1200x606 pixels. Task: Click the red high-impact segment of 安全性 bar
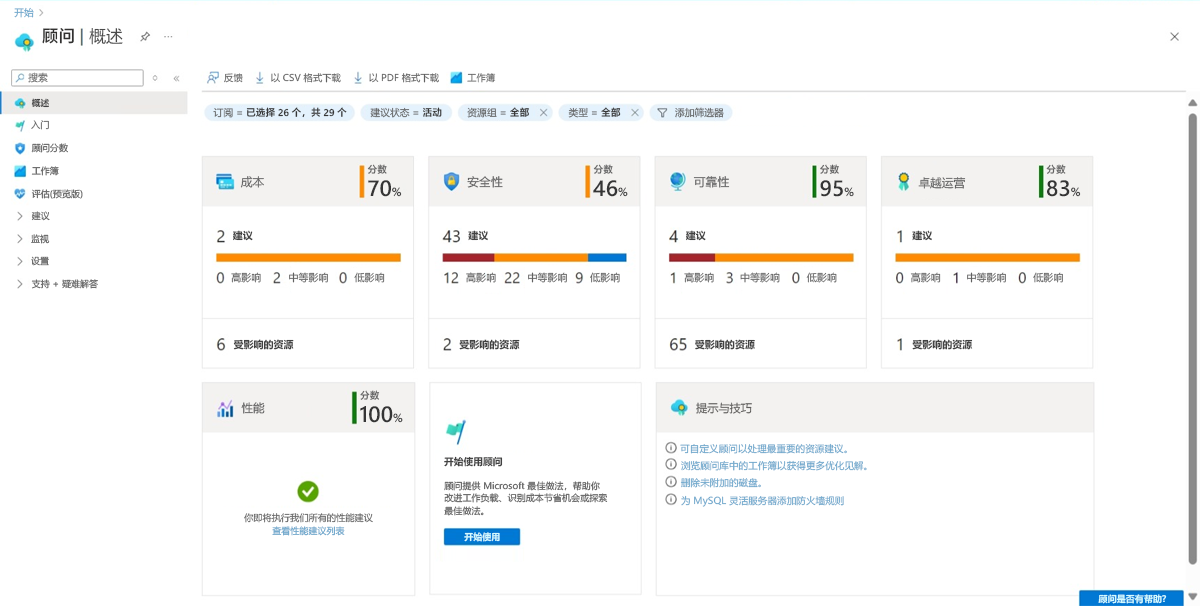pyautogui.click(x=468, y=258)
